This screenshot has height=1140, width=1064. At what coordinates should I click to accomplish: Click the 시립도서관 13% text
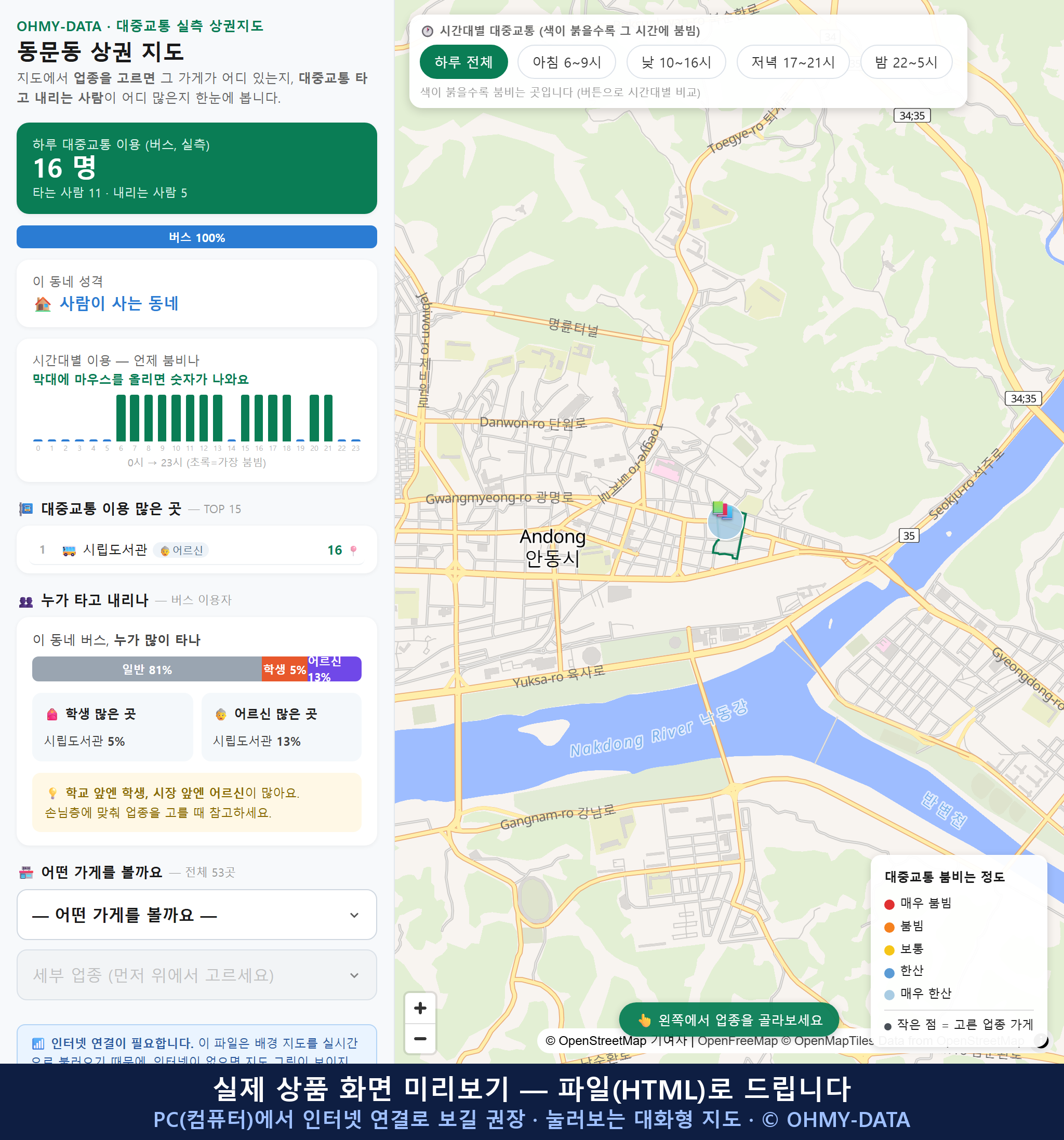tap(257, 742)
